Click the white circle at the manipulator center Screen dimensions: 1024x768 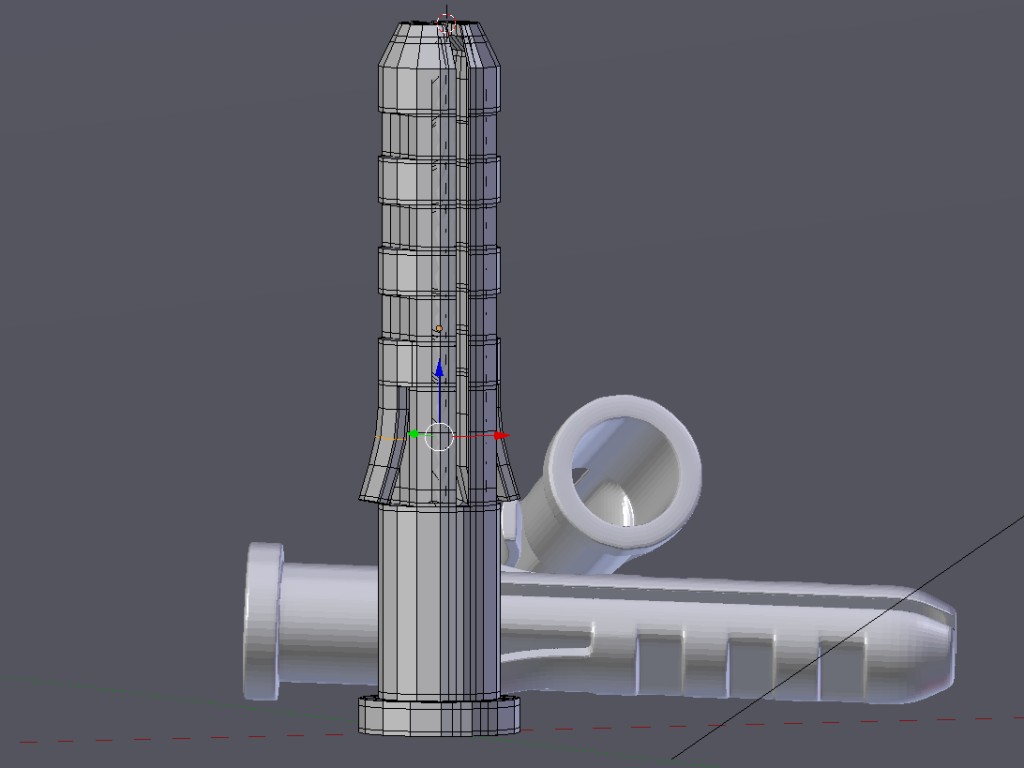click(439, 437)
